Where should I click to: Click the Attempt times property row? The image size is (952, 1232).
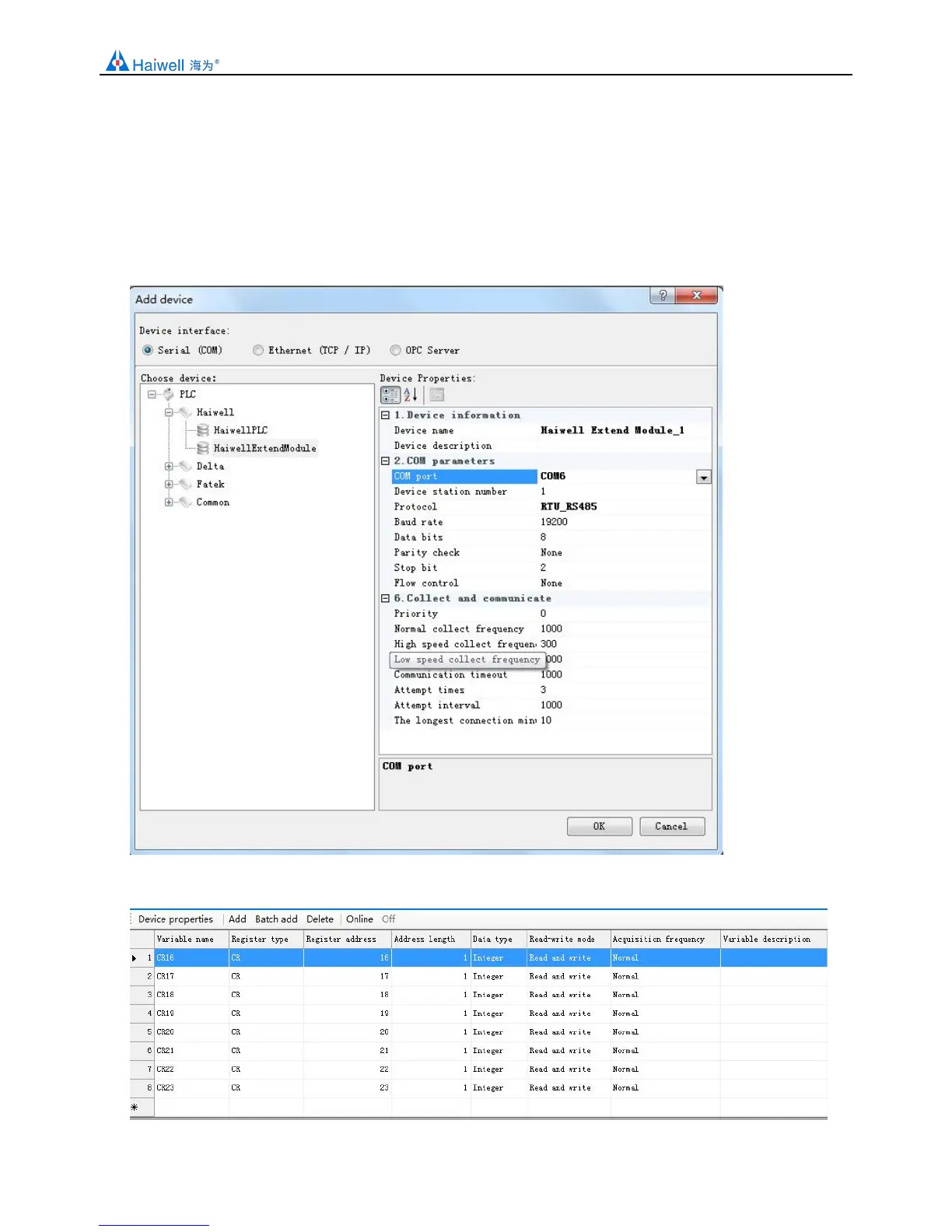tap(551, 691)
